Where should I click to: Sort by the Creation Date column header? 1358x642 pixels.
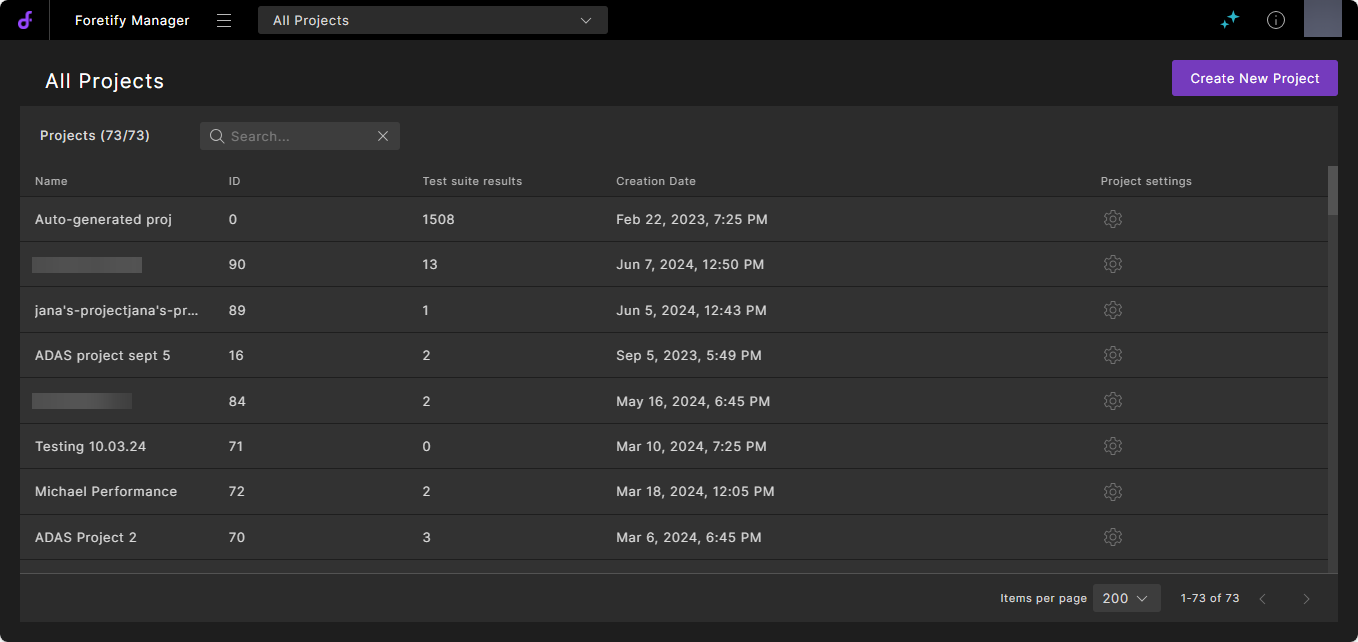655,181
